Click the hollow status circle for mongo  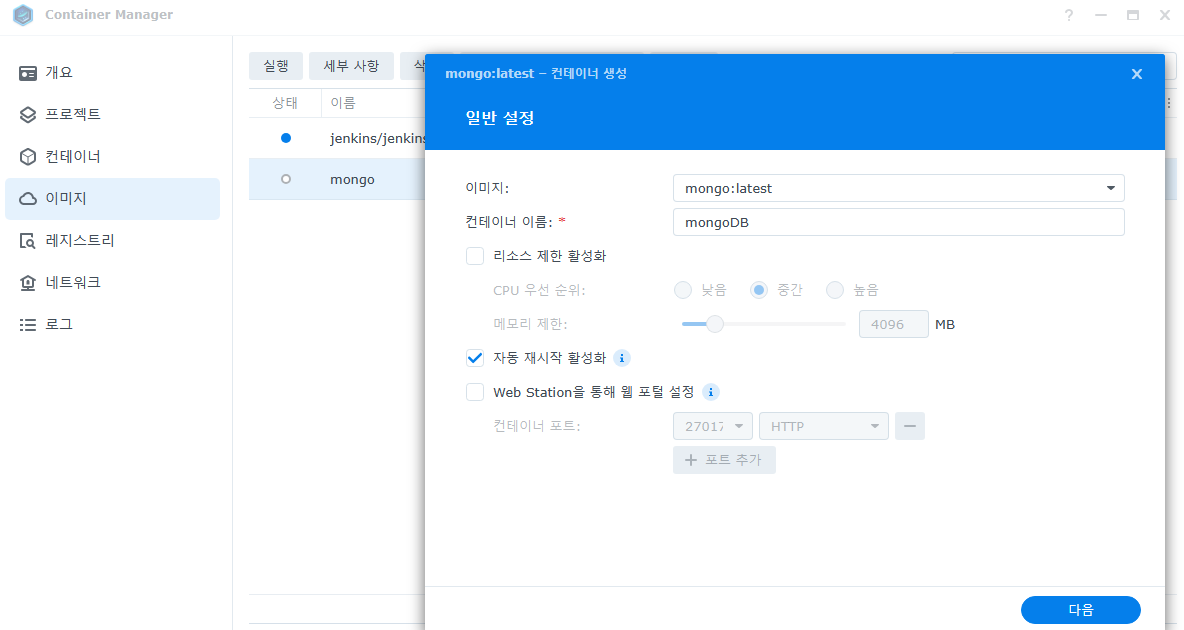pos(285,180)
